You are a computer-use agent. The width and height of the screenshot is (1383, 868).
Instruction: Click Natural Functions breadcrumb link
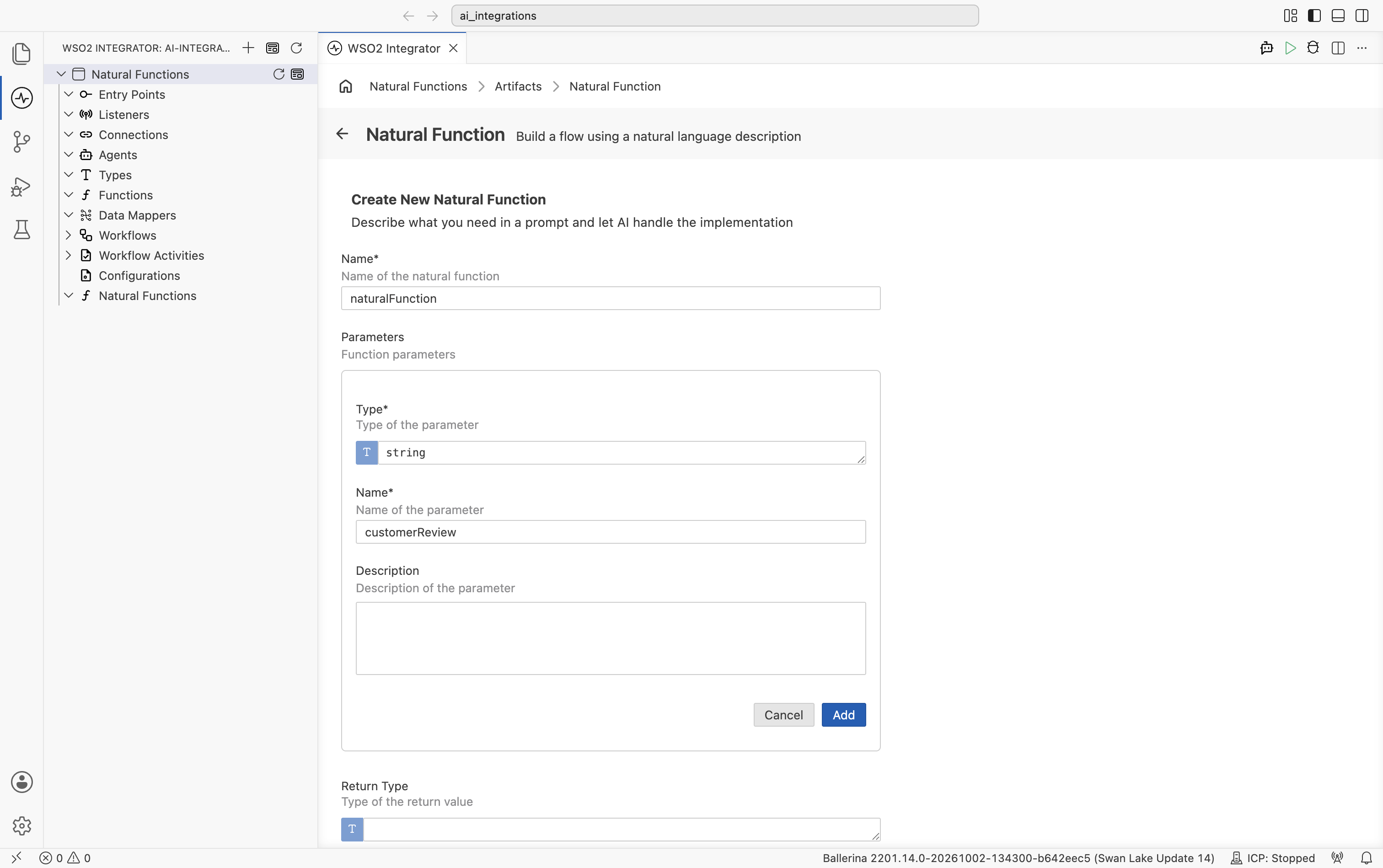click(x=418, y=86)
